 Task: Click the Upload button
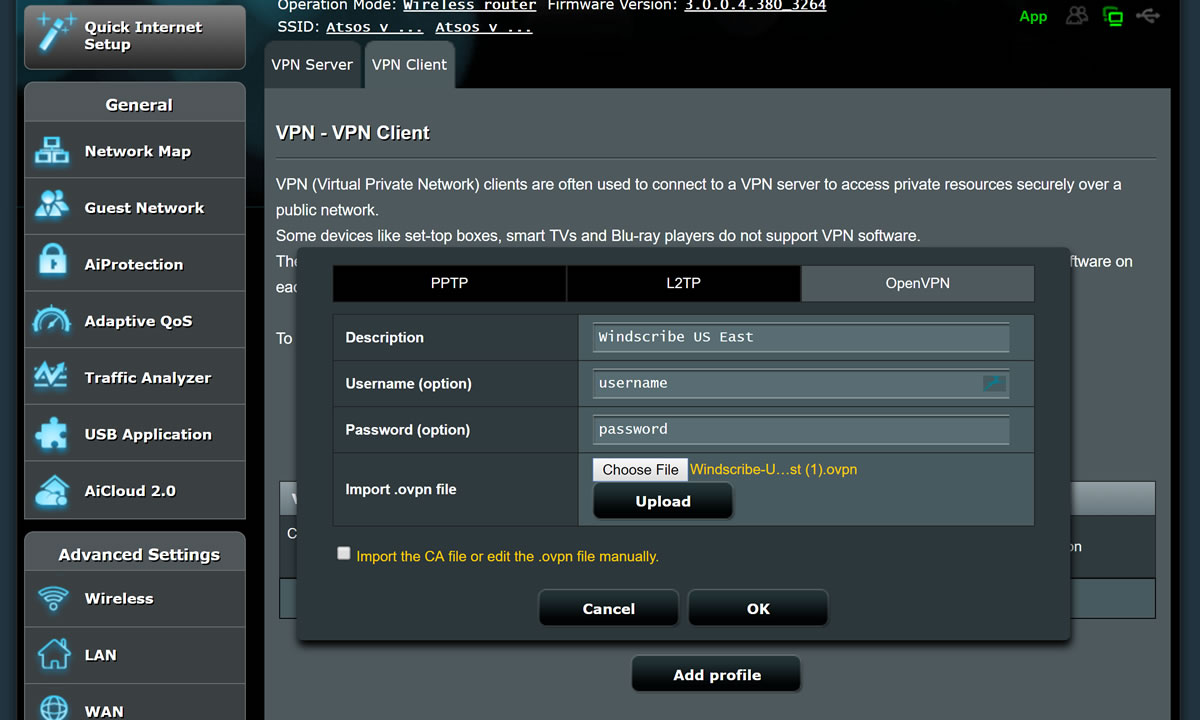pyautogui.click(x=663, y=501)
